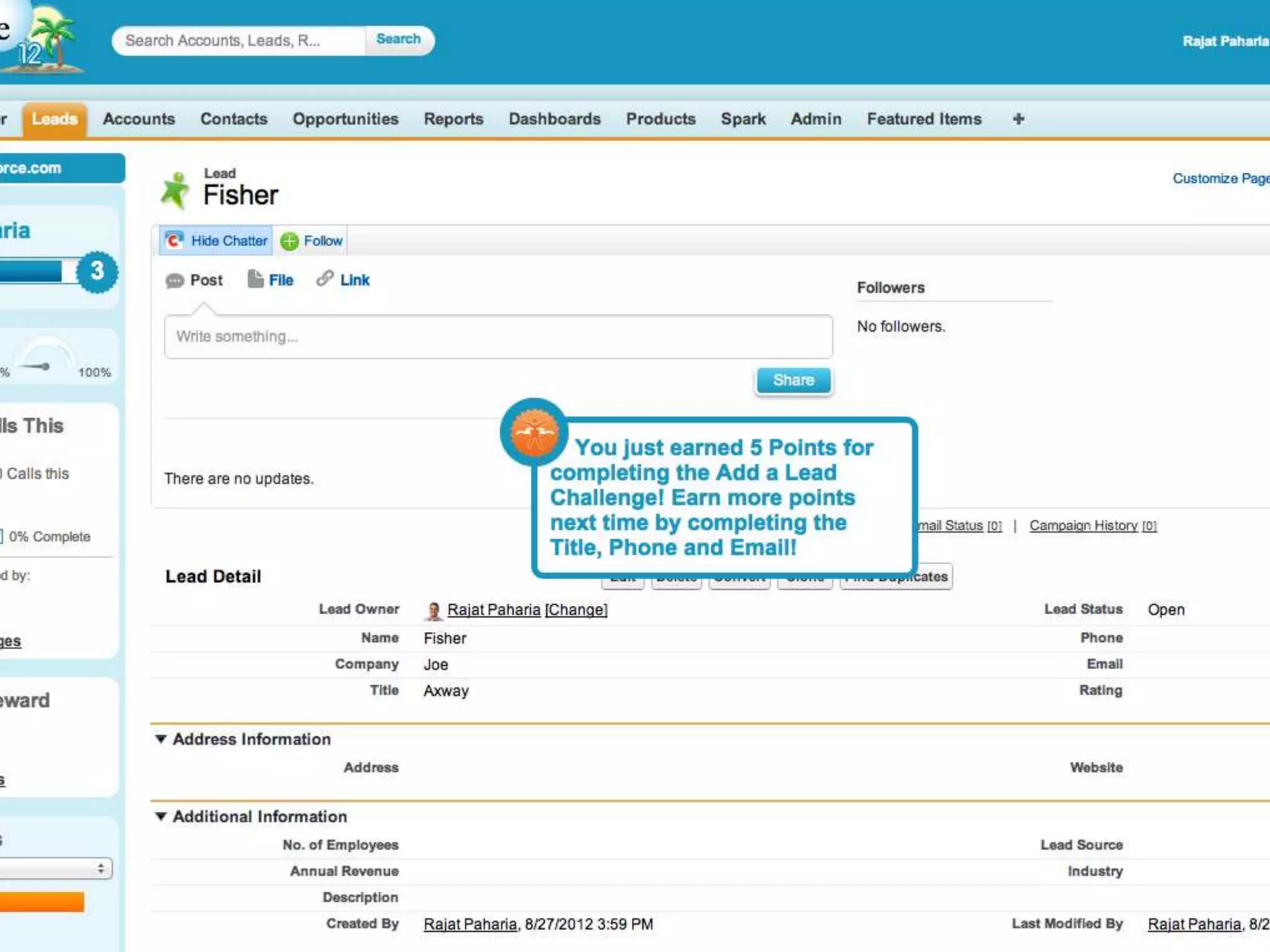Click the File document icon
This screenshot has height=952, width=1270.
tap(255, 280)
